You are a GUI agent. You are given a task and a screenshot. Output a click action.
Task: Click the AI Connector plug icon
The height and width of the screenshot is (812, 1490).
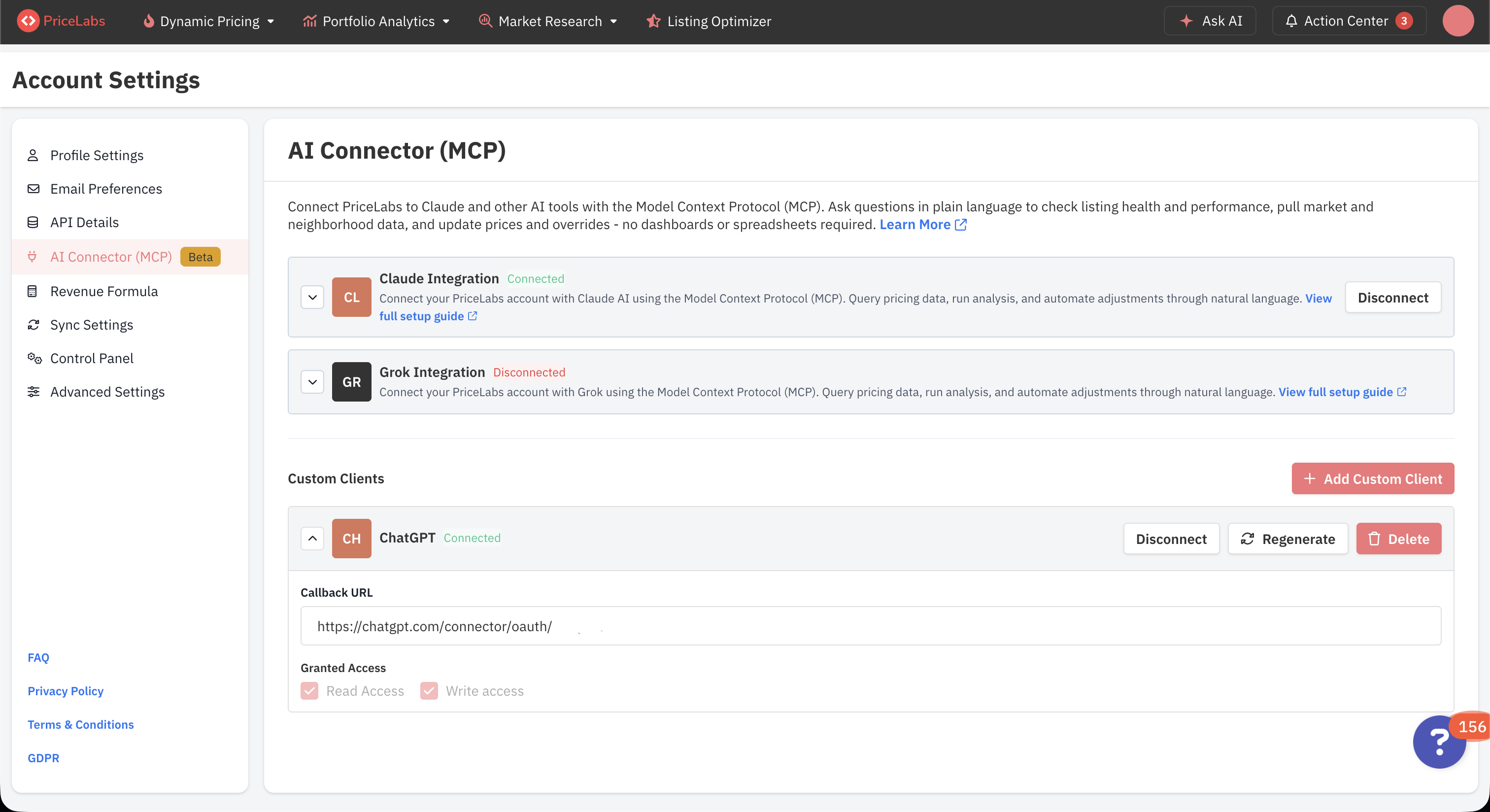pos(33,256)
